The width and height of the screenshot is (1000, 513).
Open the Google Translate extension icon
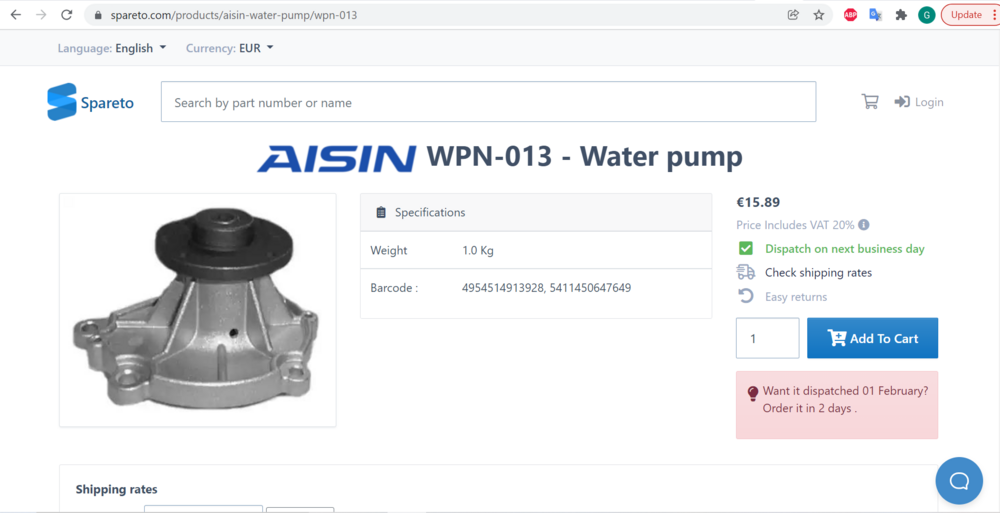click(876, 15)
